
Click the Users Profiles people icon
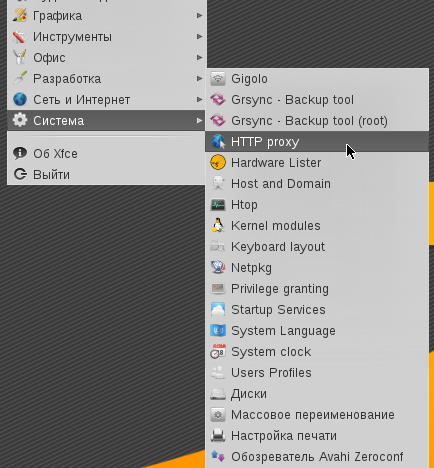(x=218, y=373)
